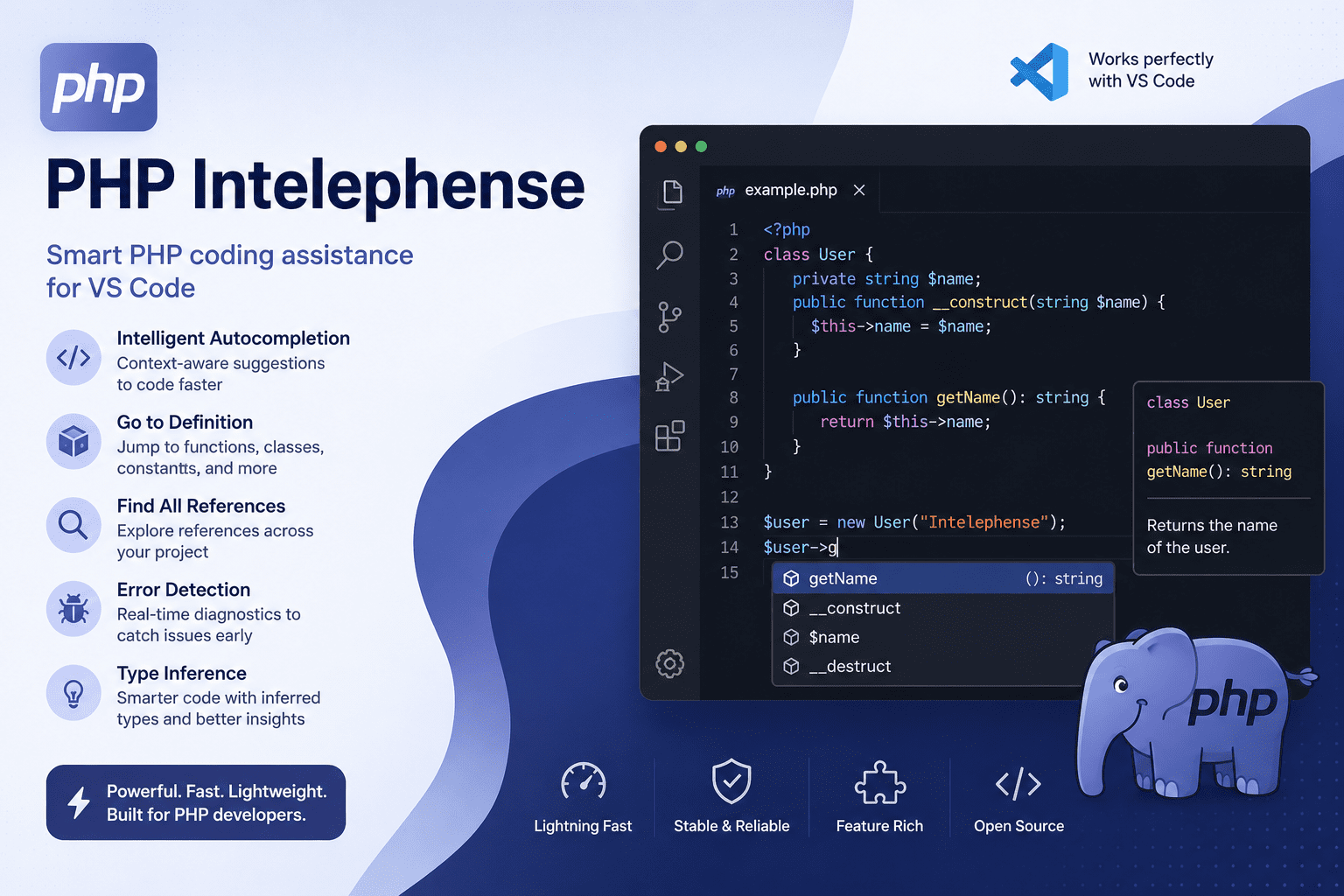This screenshot has width=1344, height=896.
Task: Click the 'Error Detection' heading
Action: coord(184,590)
